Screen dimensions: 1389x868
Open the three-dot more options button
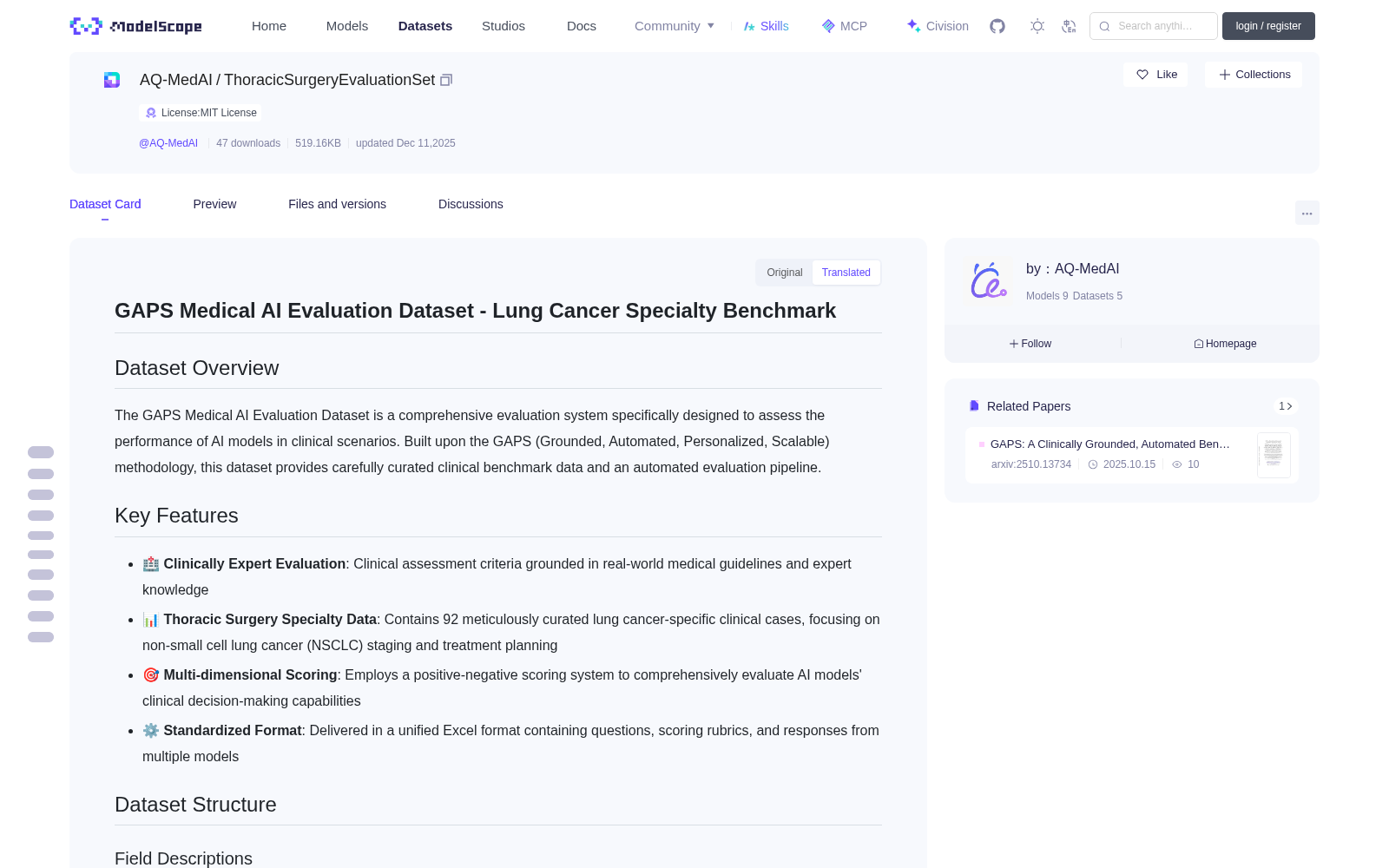coord(1307,213)
